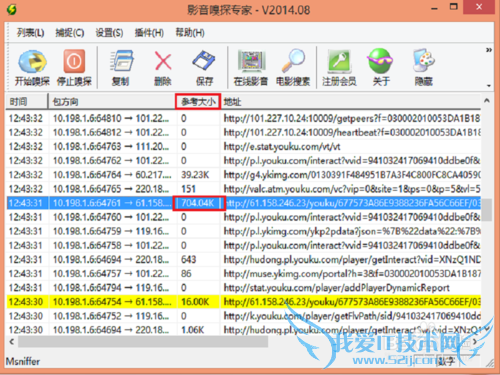Select row with size 39.23K

coord(243,175)
